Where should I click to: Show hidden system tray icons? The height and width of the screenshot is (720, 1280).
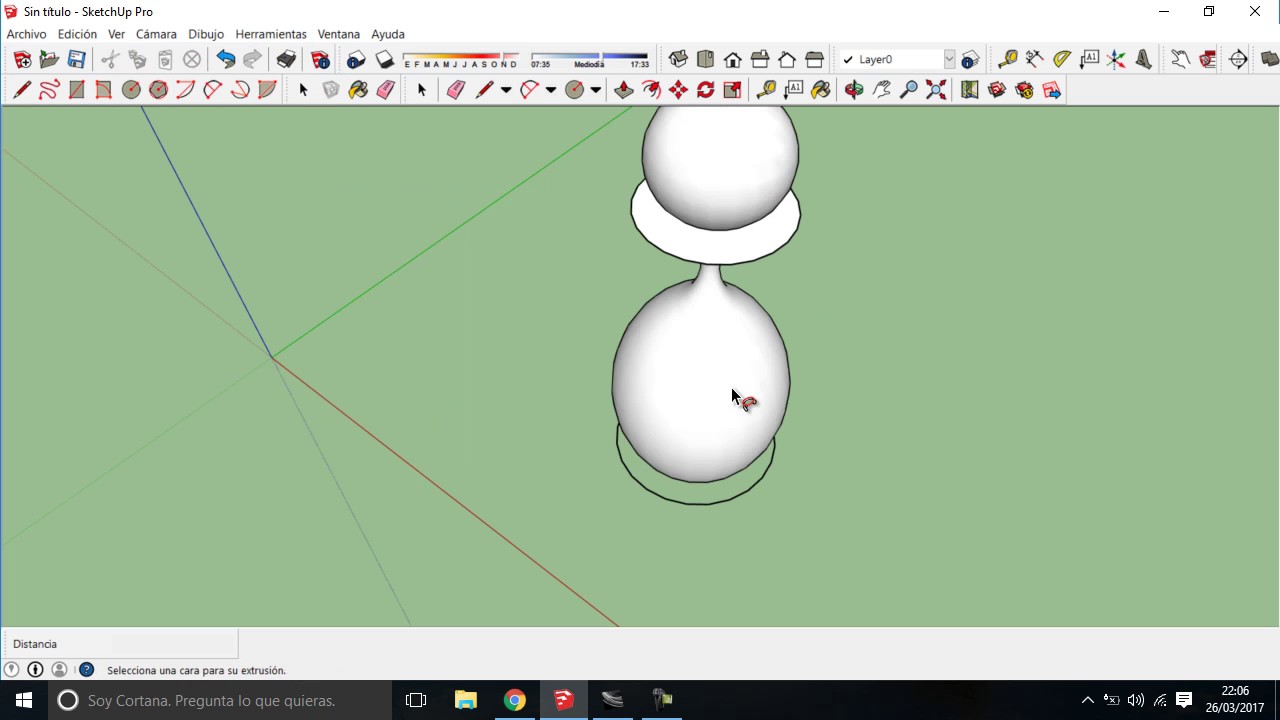tap(1088, 700)
